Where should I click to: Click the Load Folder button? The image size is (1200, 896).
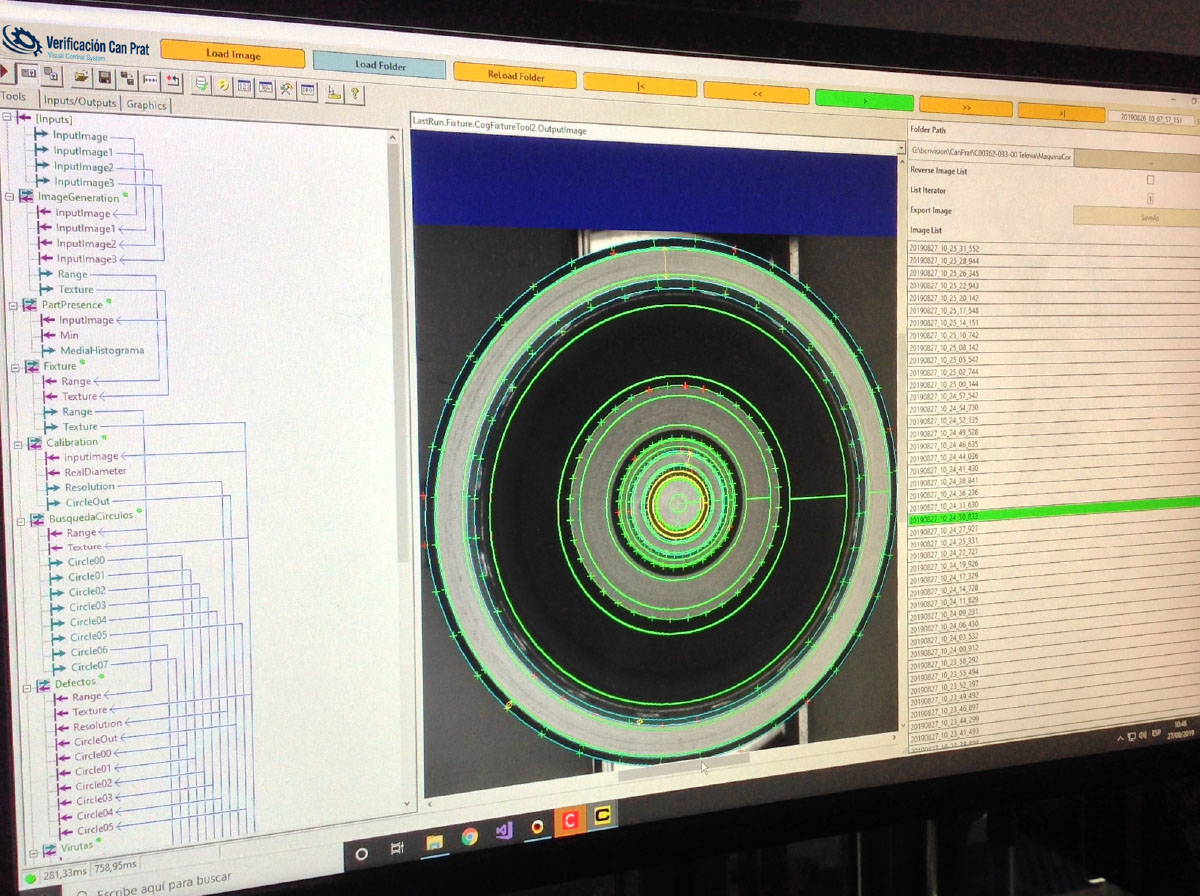point(379,65)
